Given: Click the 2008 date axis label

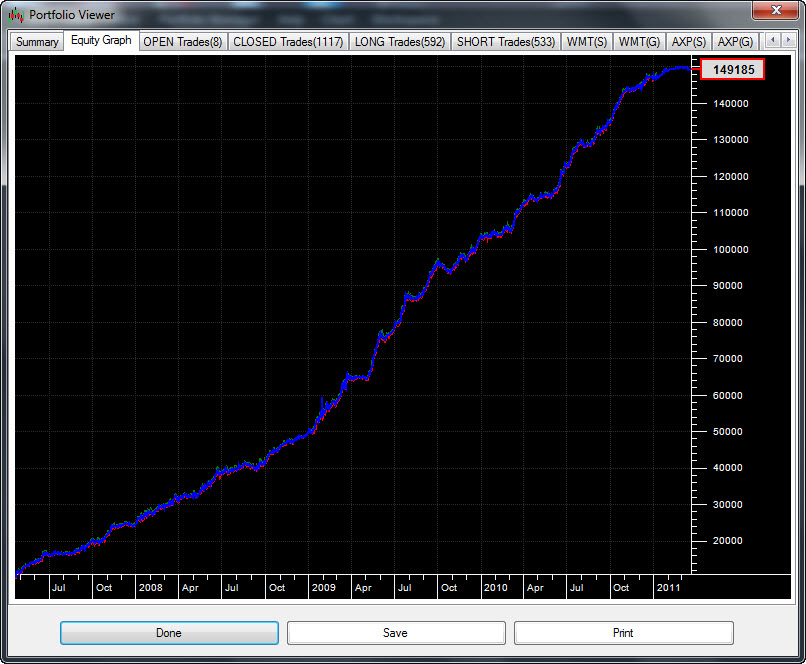Looking at the screenshot, I should pyautogui.click(x=151, y=587).
